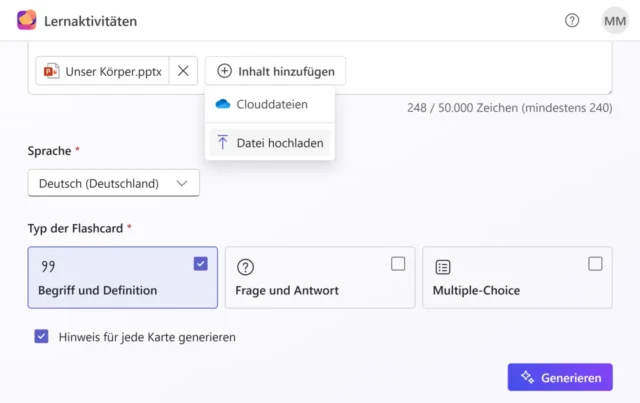Click the Sprache field label

coord(49,151)
